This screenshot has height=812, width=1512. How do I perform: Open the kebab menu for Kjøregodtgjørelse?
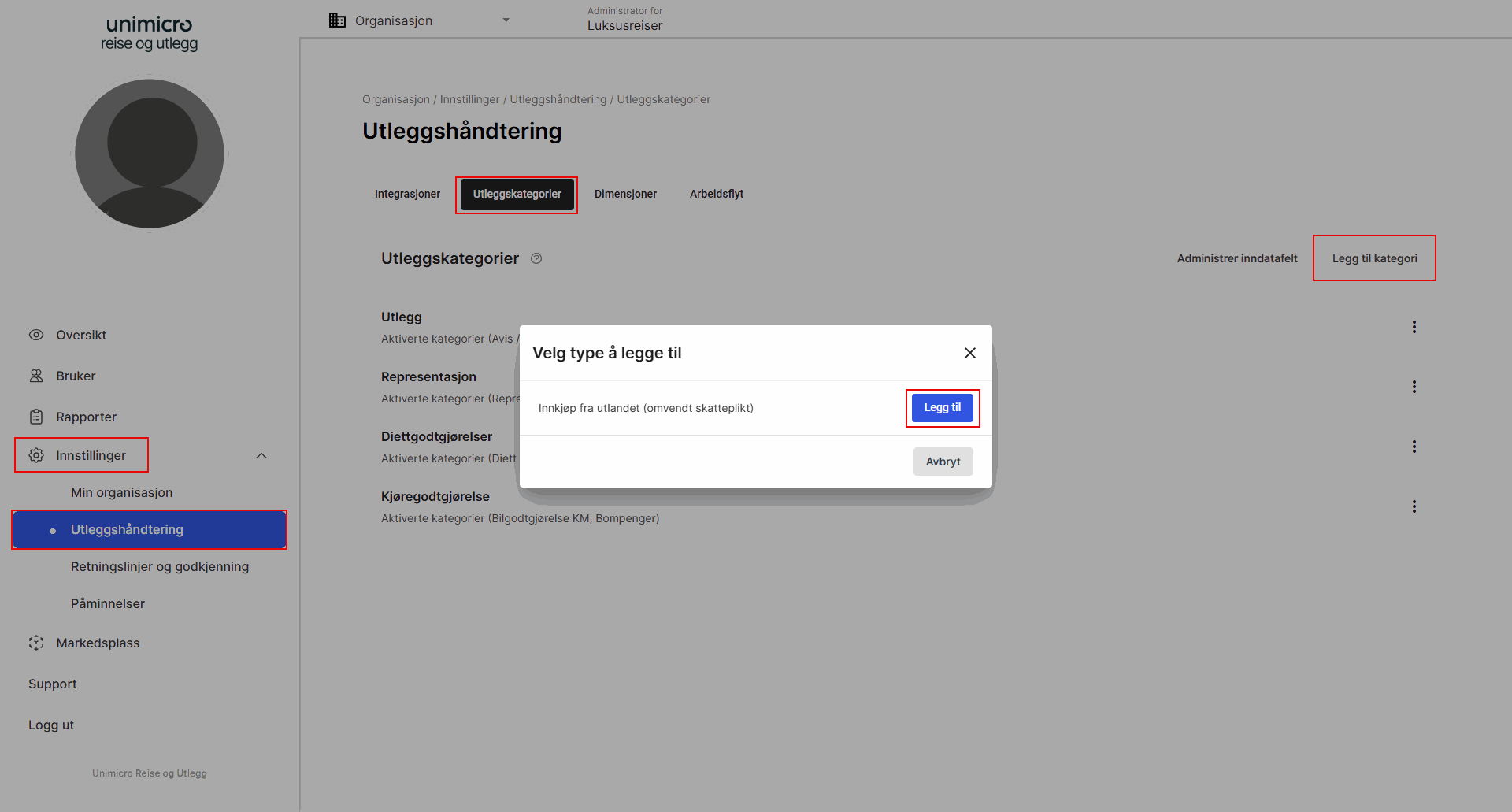click(x=1414, y=506)
